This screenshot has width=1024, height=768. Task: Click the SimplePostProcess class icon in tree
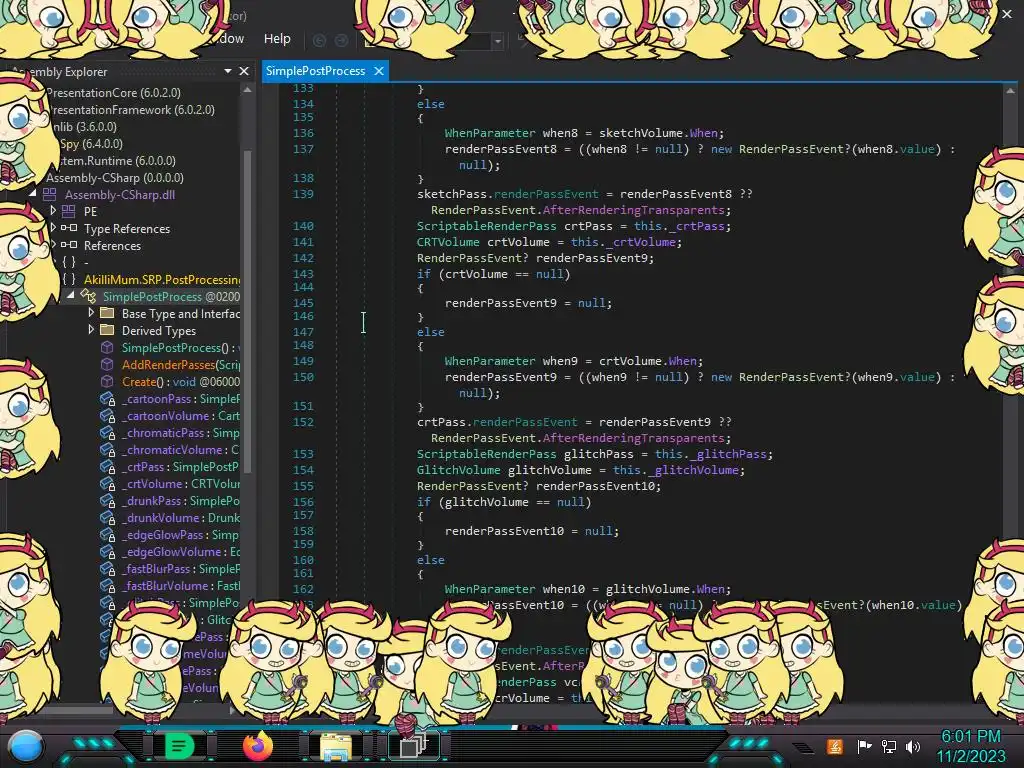tap(88, 296)
